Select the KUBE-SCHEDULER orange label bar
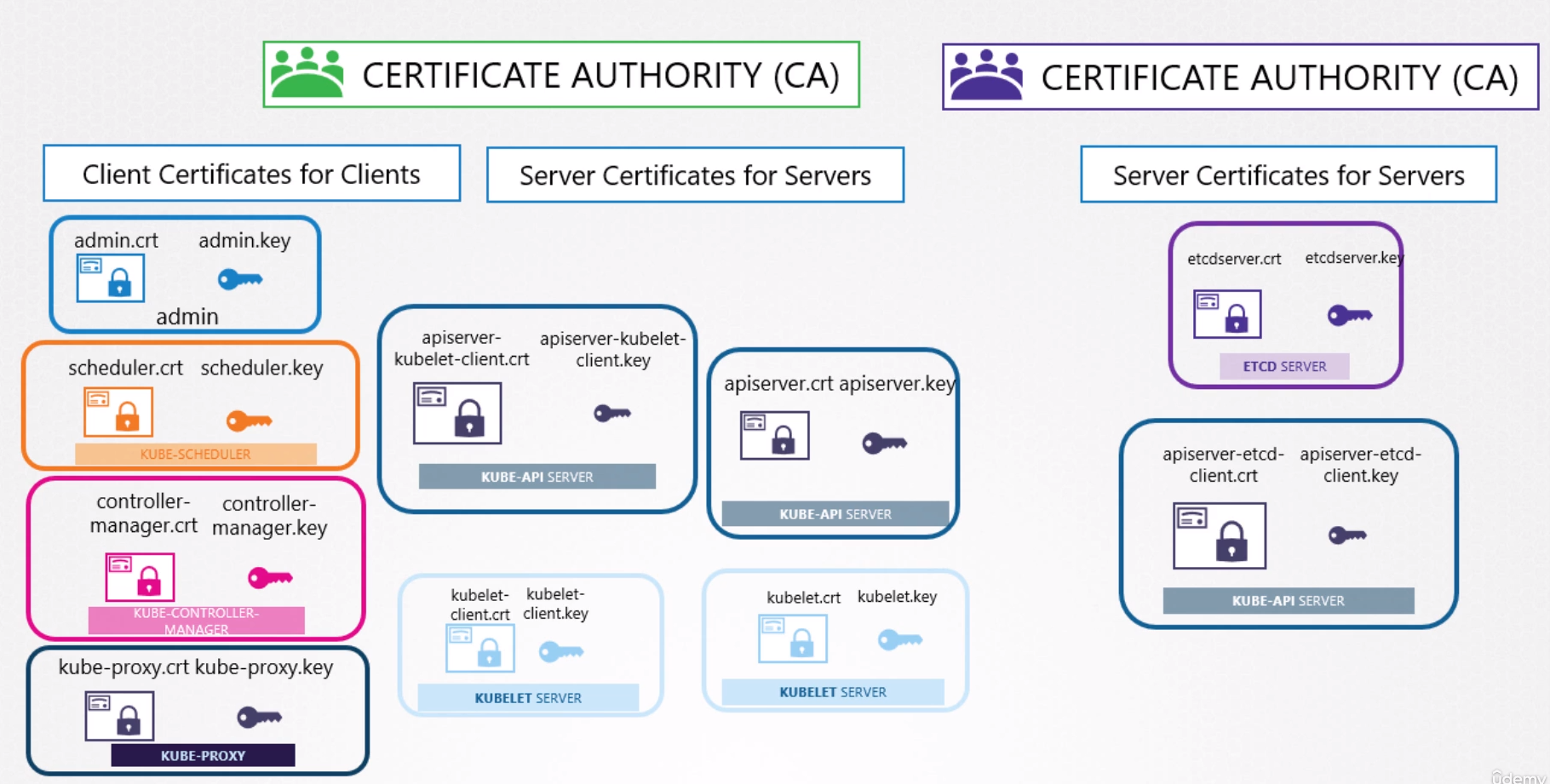The image size is (1550, 784). pos(195,454)
